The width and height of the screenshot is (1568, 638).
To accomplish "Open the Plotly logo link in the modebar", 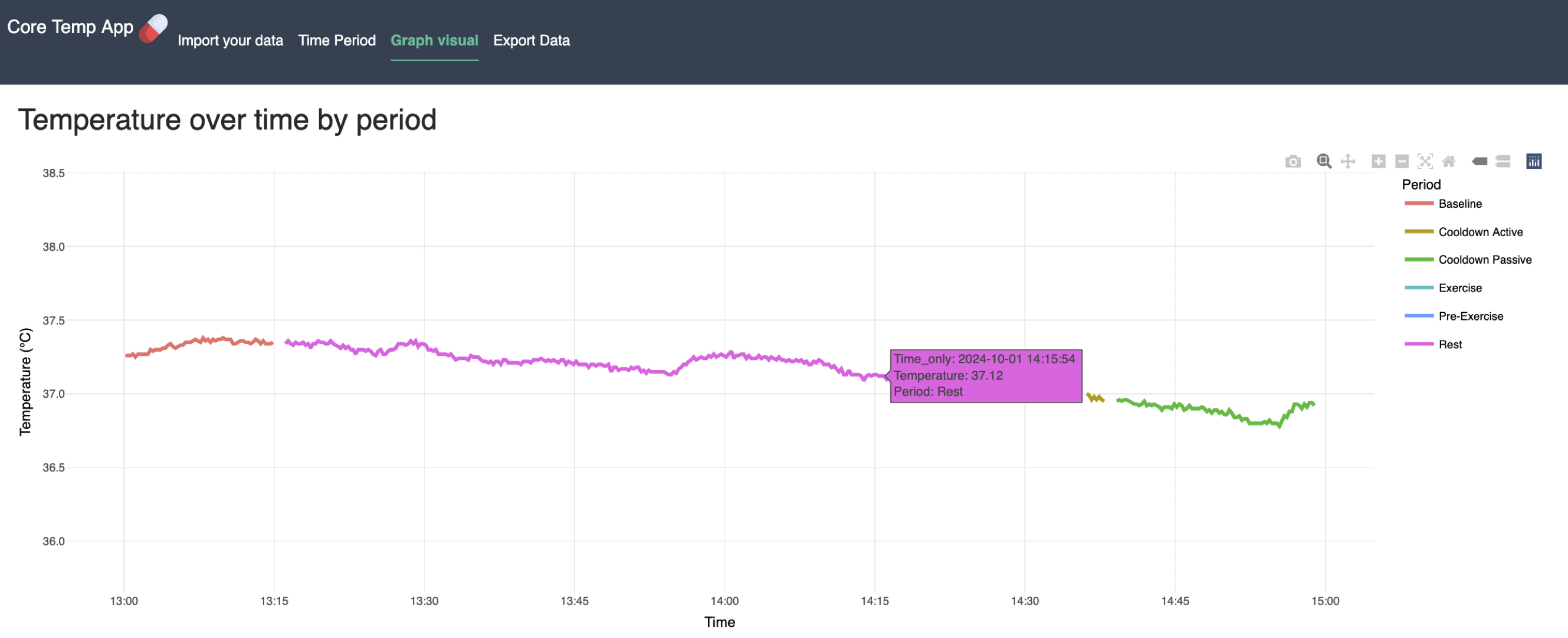I will coord(1534,161).
